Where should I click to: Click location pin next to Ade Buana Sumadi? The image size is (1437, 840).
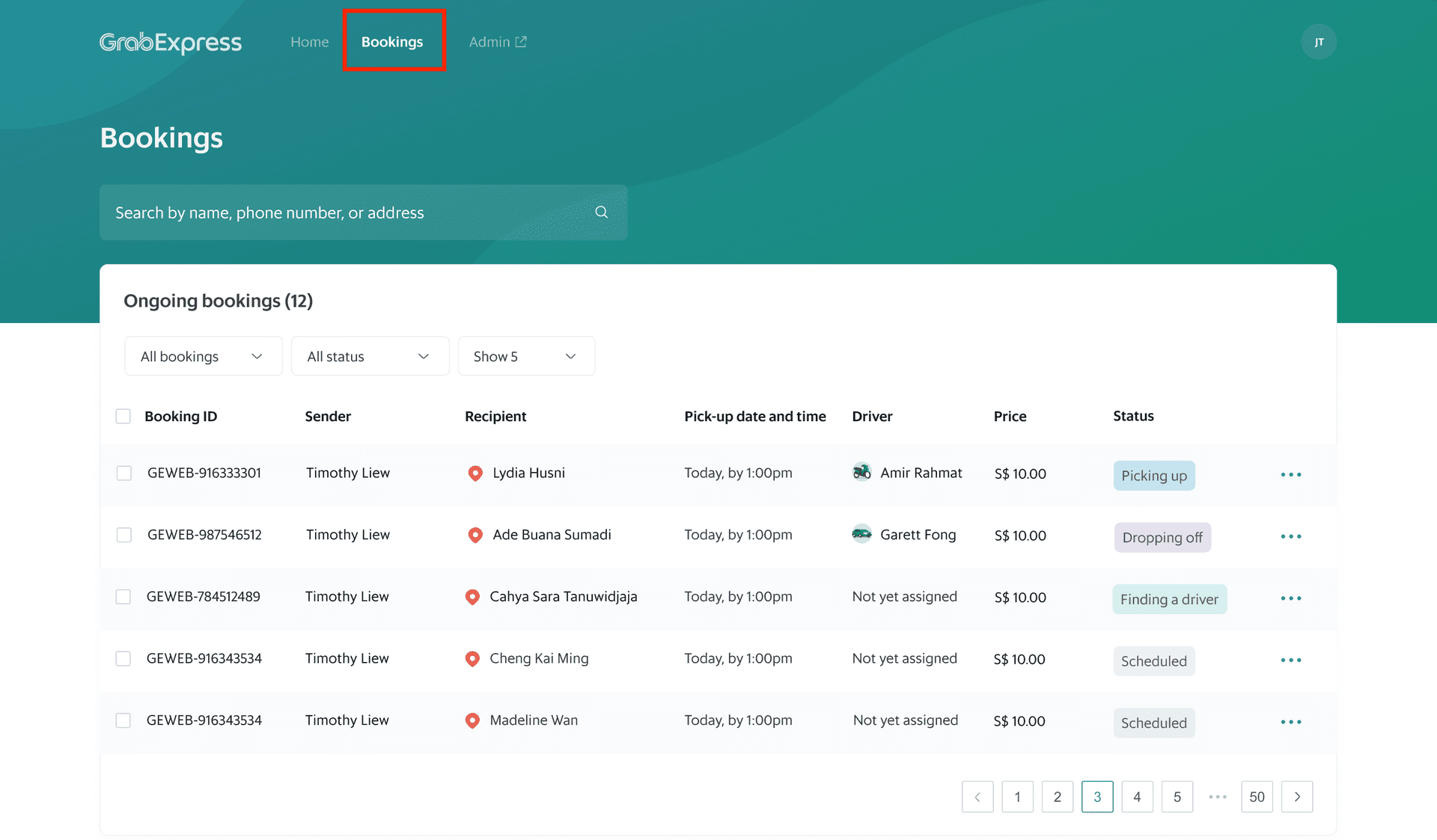click(475, 536)
